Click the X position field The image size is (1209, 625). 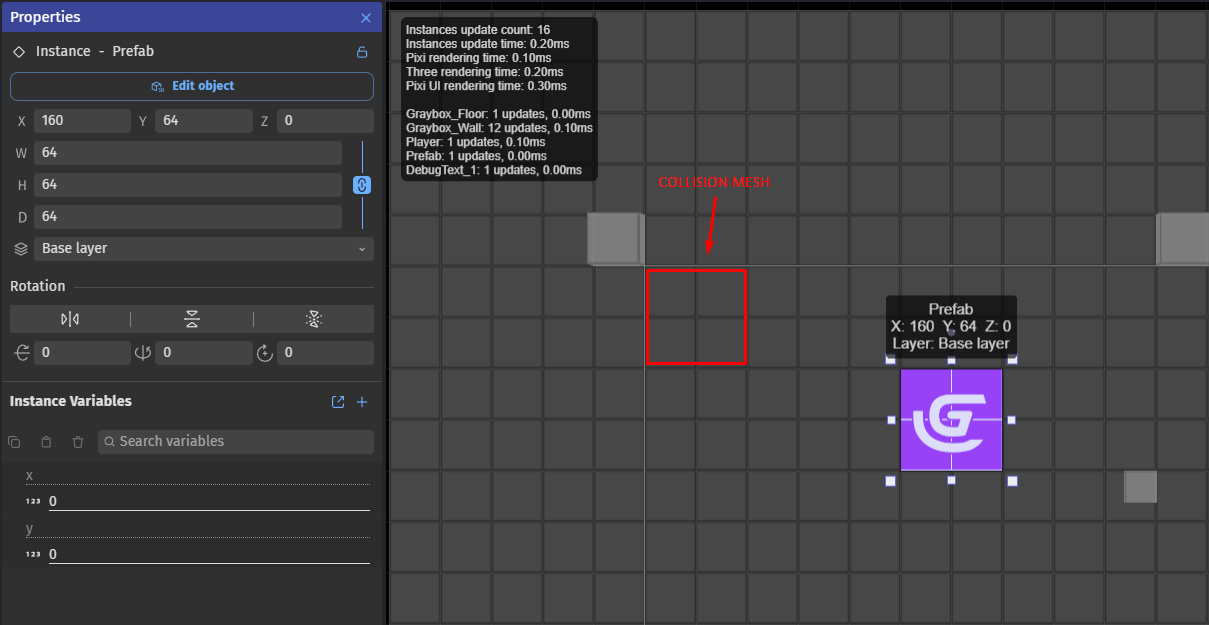coord(82,121)
